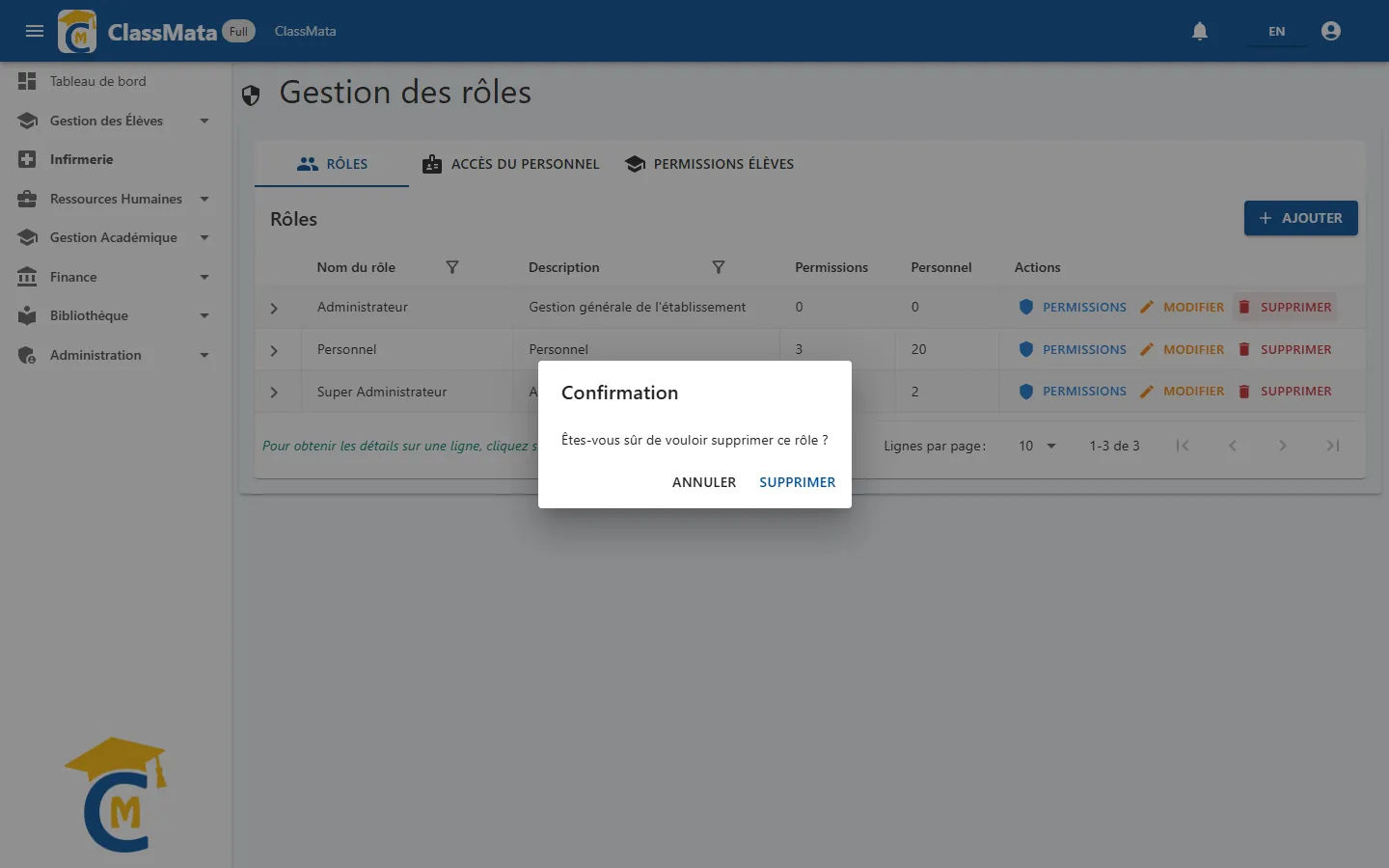The image size is (1389, 868).
Task: Filter the Nom du rôle column
Action: 451,267
